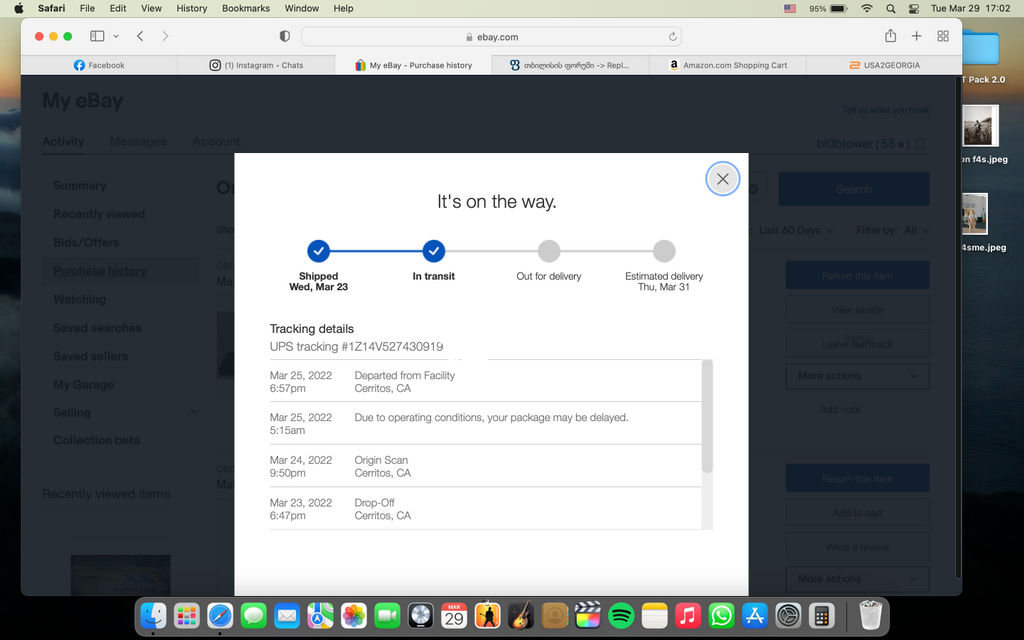The image size is (1024, 640).
Task: Open the Trash in the dock
Action: [x=870, y=616]
